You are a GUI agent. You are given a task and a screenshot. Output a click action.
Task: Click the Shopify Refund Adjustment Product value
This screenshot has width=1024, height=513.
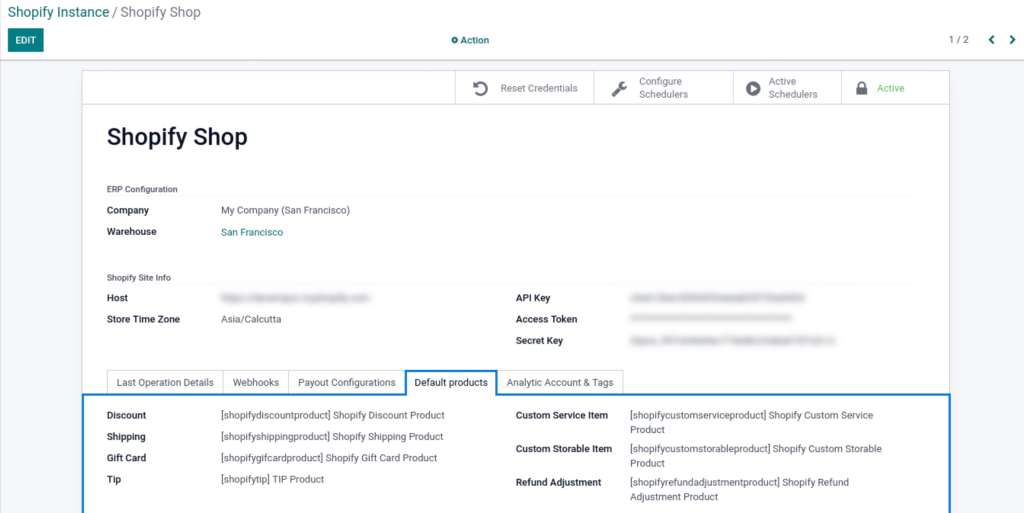[740, 490]
